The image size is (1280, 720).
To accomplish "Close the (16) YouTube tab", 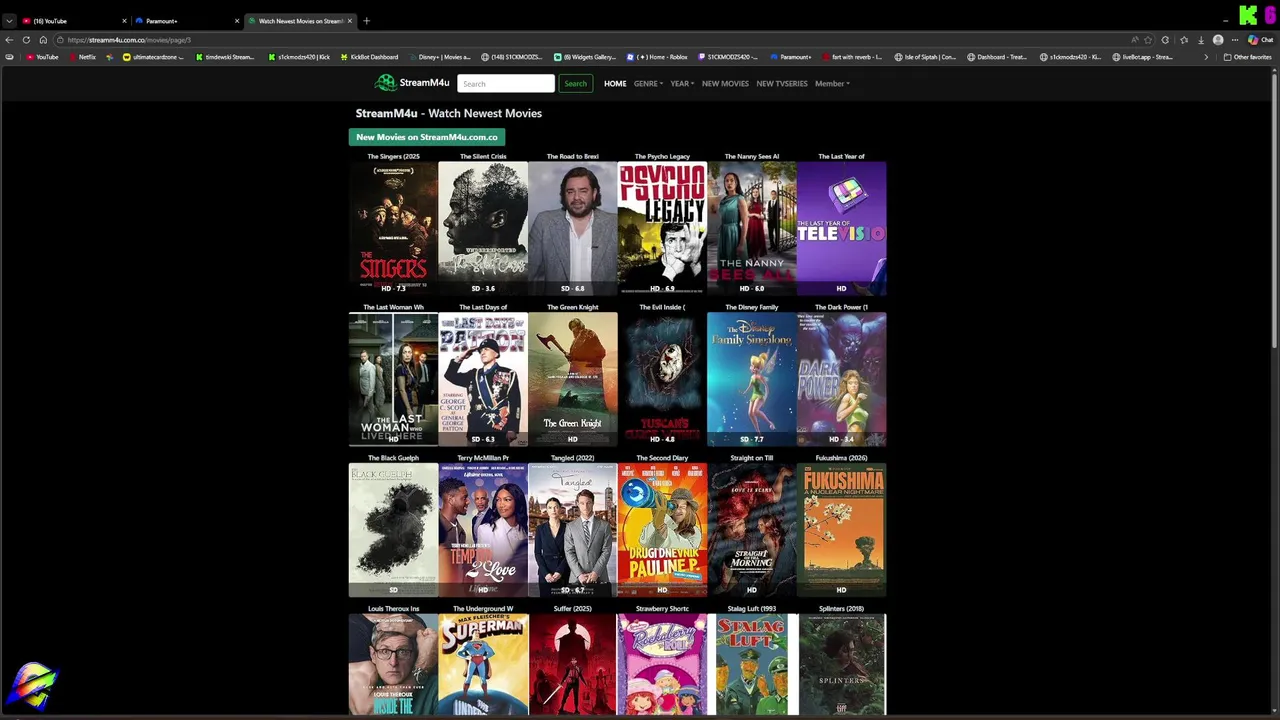I will pos(124,21).
